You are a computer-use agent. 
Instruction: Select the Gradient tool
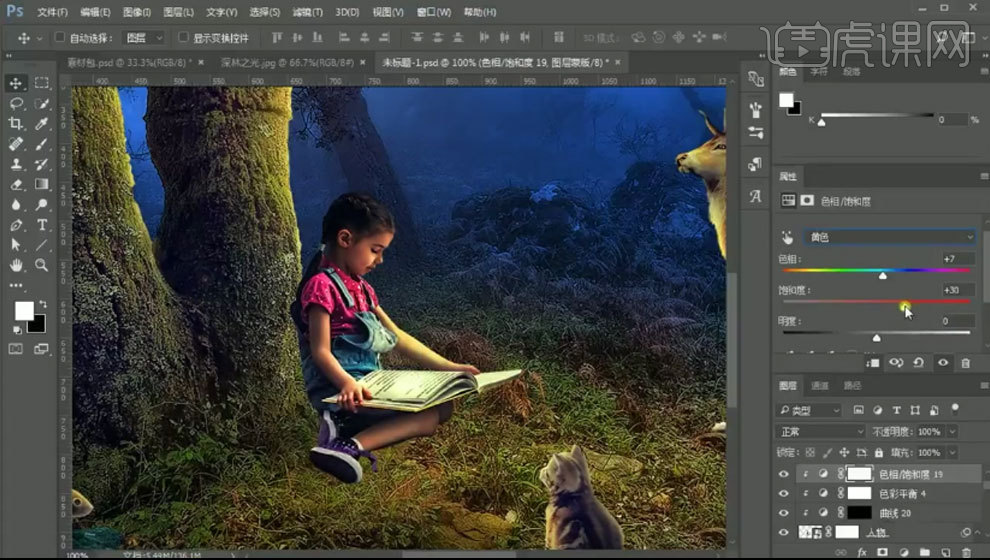(42, 184)
